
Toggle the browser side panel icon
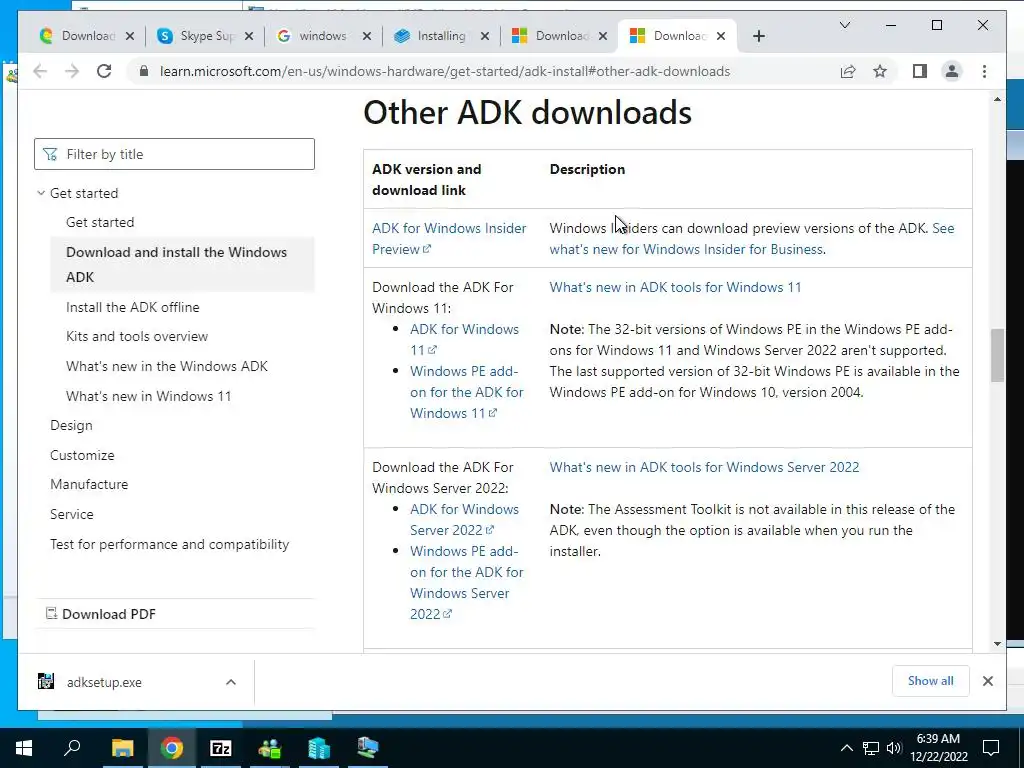(x=920, y=71)
